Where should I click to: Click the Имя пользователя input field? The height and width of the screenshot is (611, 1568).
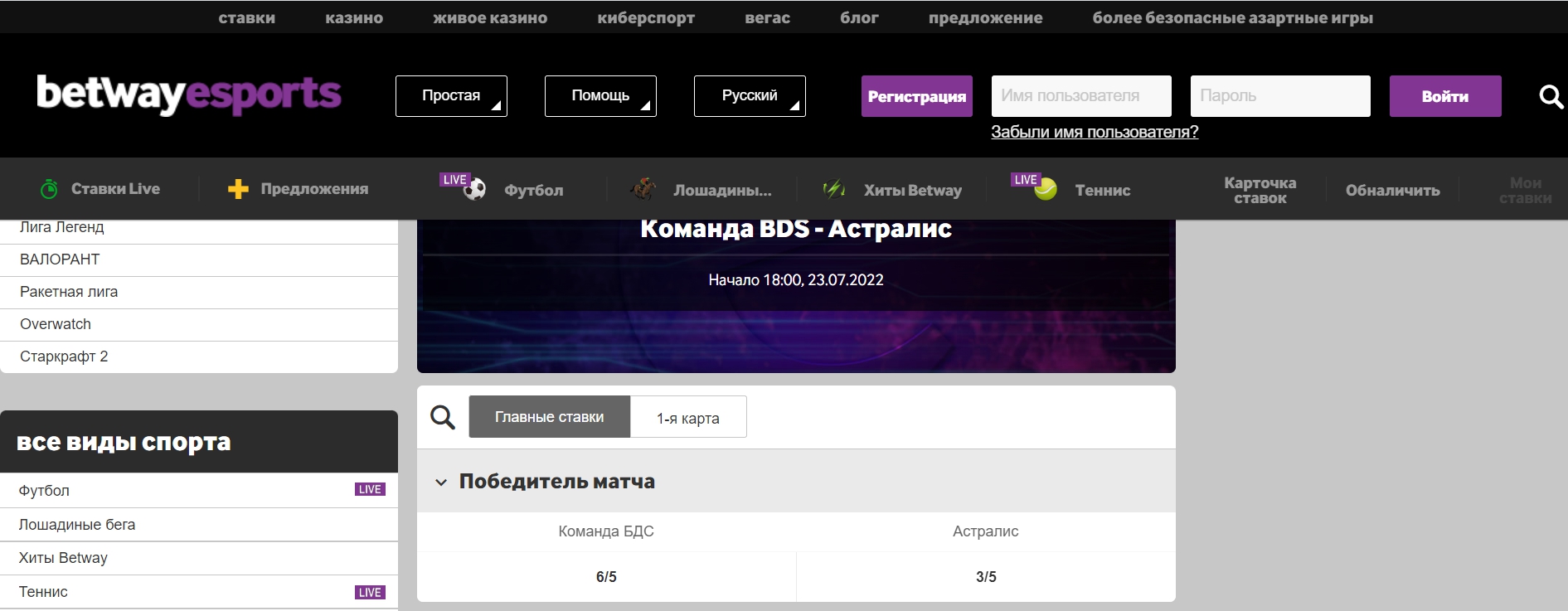1081,96
